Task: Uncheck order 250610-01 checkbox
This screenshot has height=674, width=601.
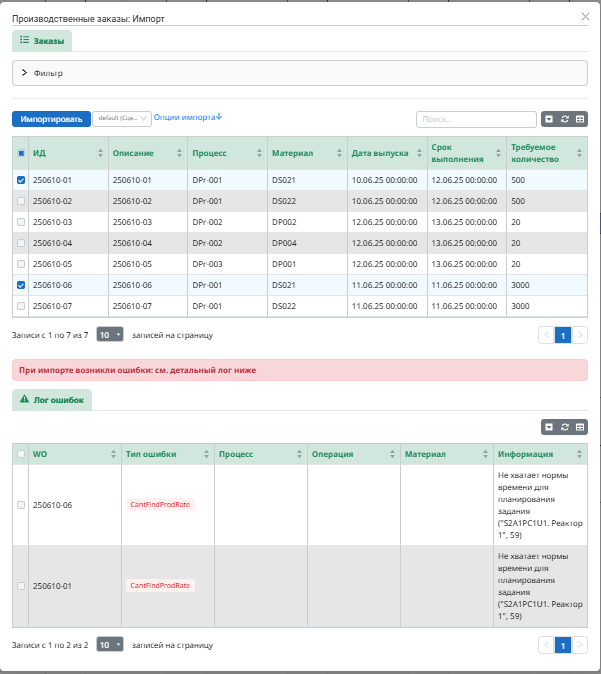Action: point(22,180)
